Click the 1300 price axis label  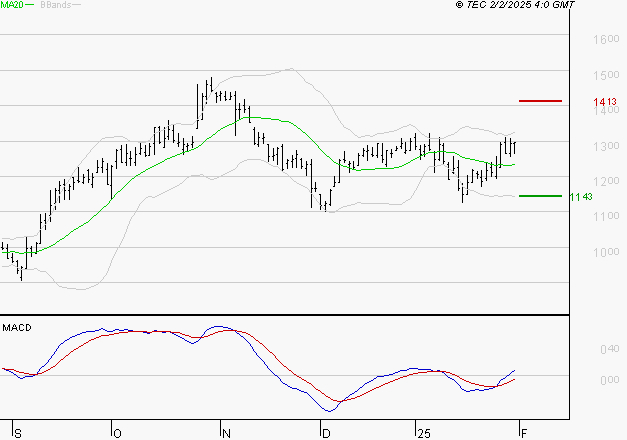(606, 146)
